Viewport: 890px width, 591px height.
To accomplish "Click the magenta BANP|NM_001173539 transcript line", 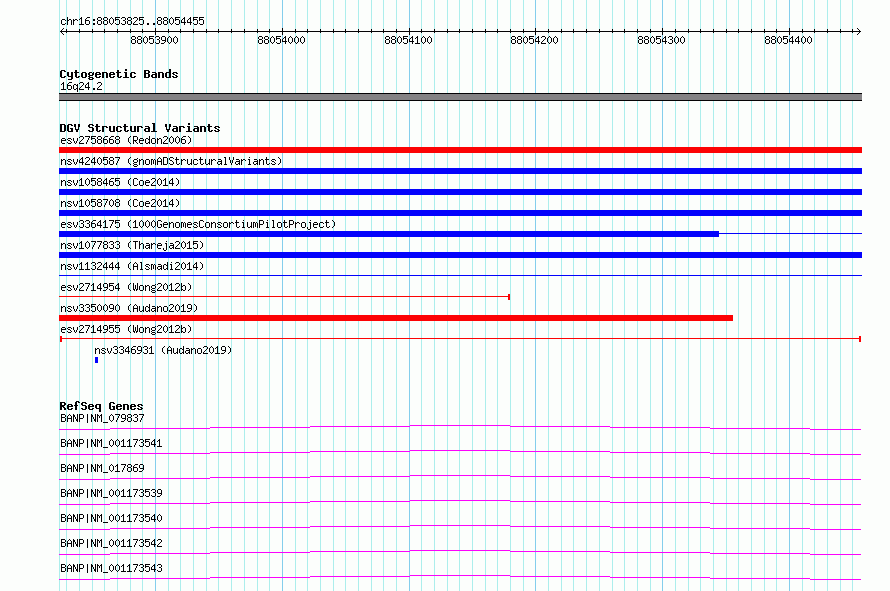I will pyautogui.click(x=460, y=502).
